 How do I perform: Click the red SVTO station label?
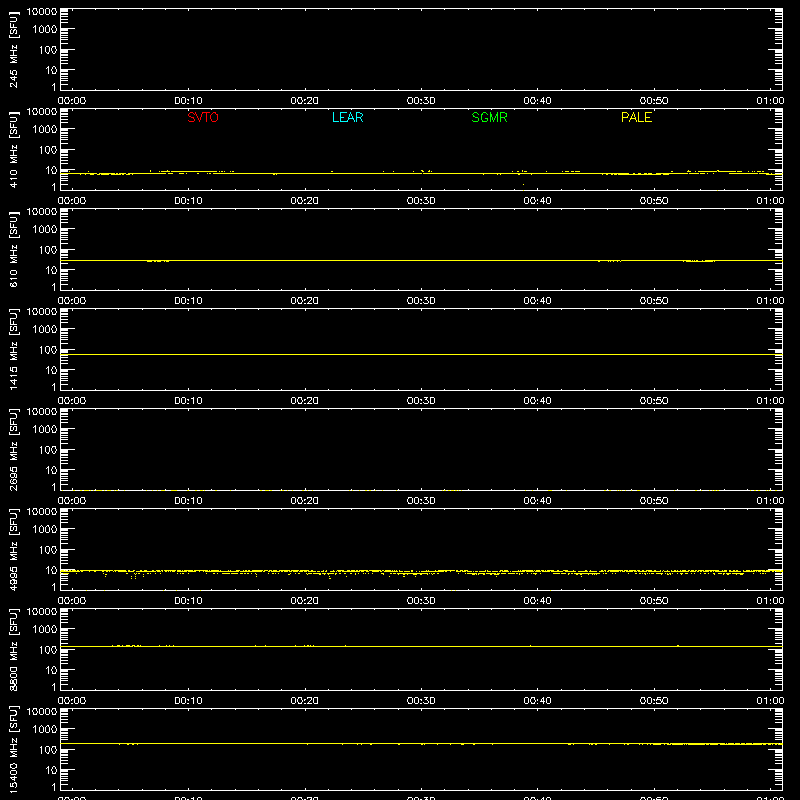203,117
